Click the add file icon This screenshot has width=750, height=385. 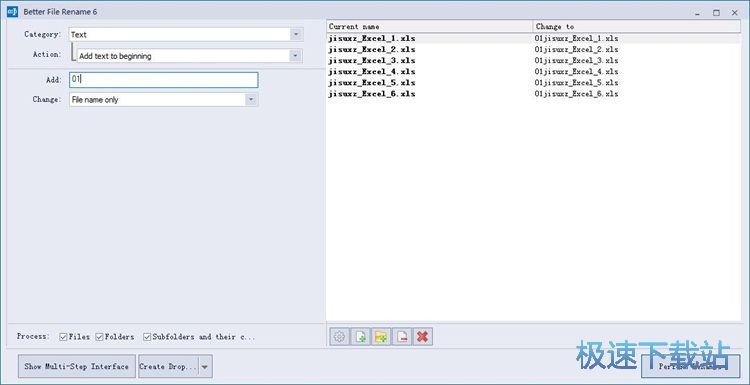(360, 337)
